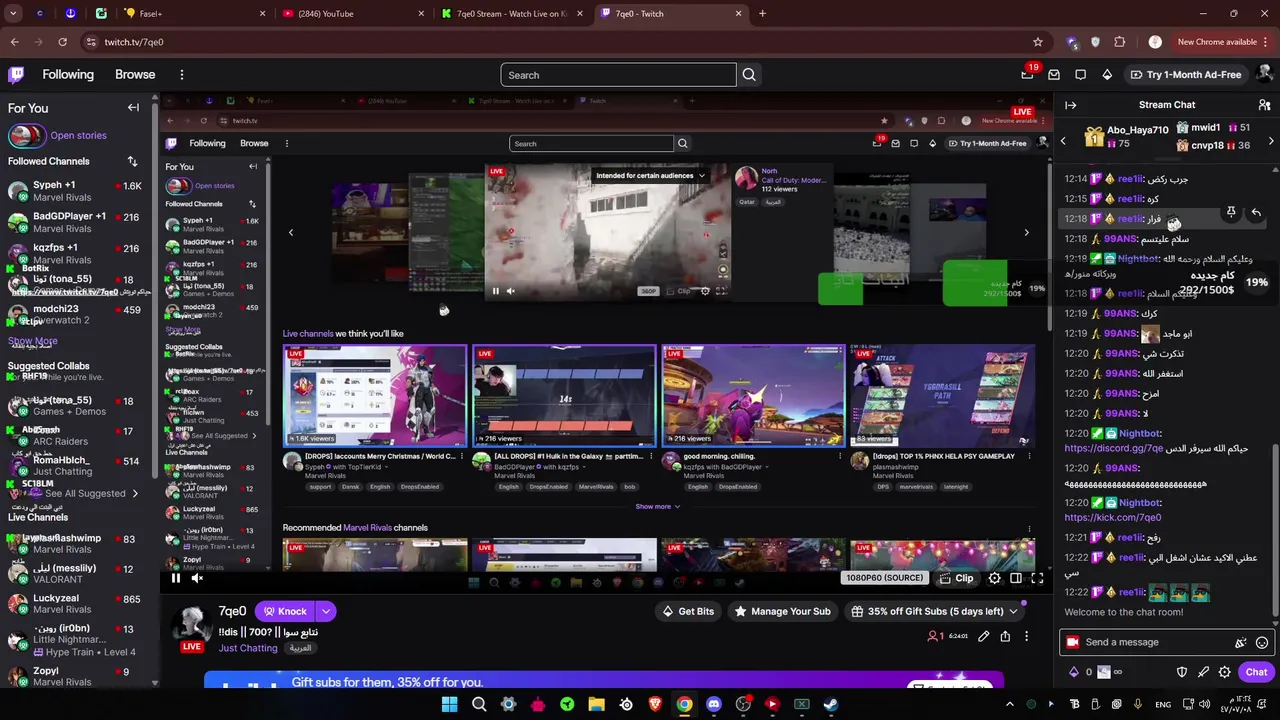This screenshot has width=1280, height=720.
Task: Open the Steam taskbar icon
Action: [830, 704]
